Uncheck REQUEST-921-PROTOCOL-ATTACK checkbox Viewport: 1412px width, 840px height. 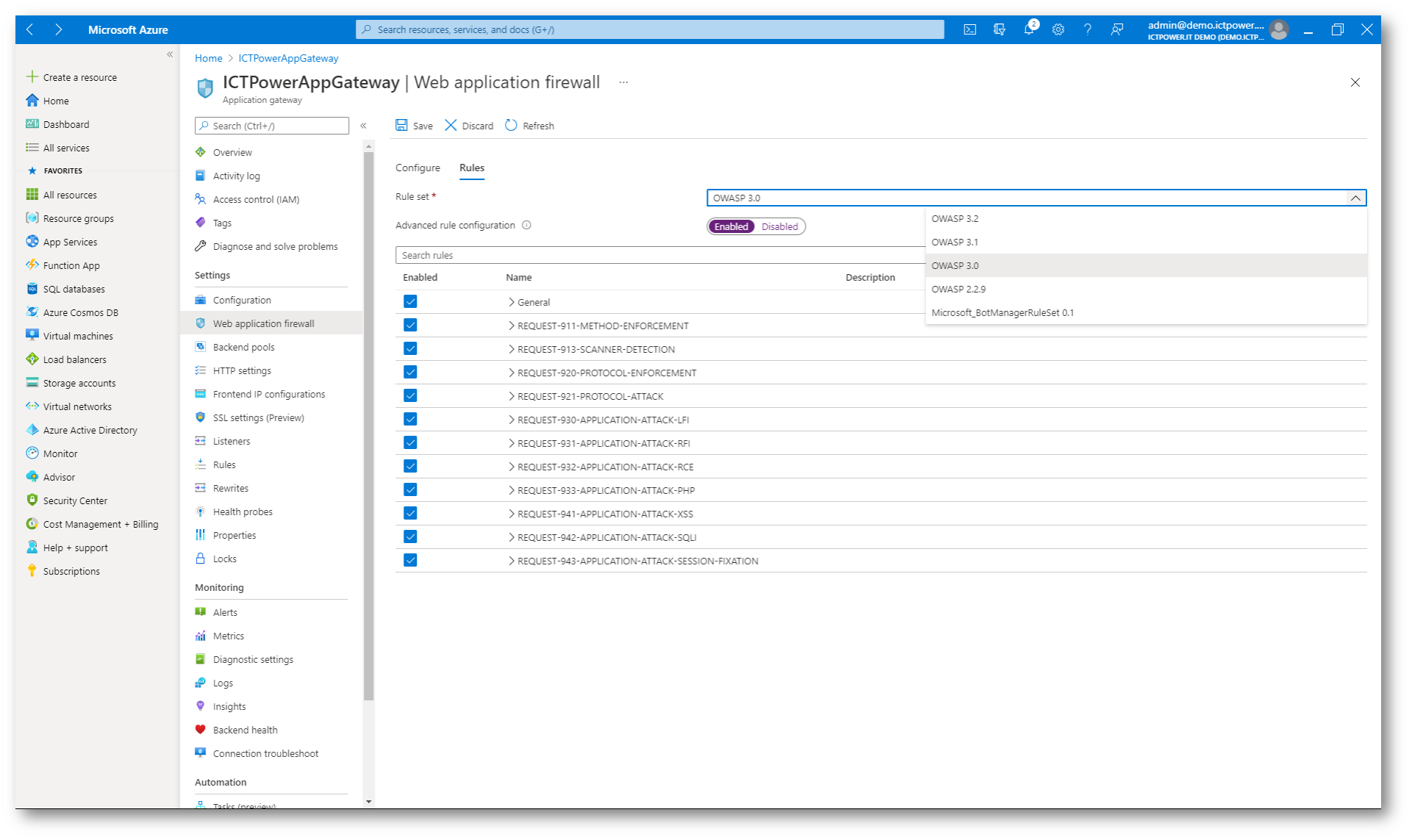point(410,395)
